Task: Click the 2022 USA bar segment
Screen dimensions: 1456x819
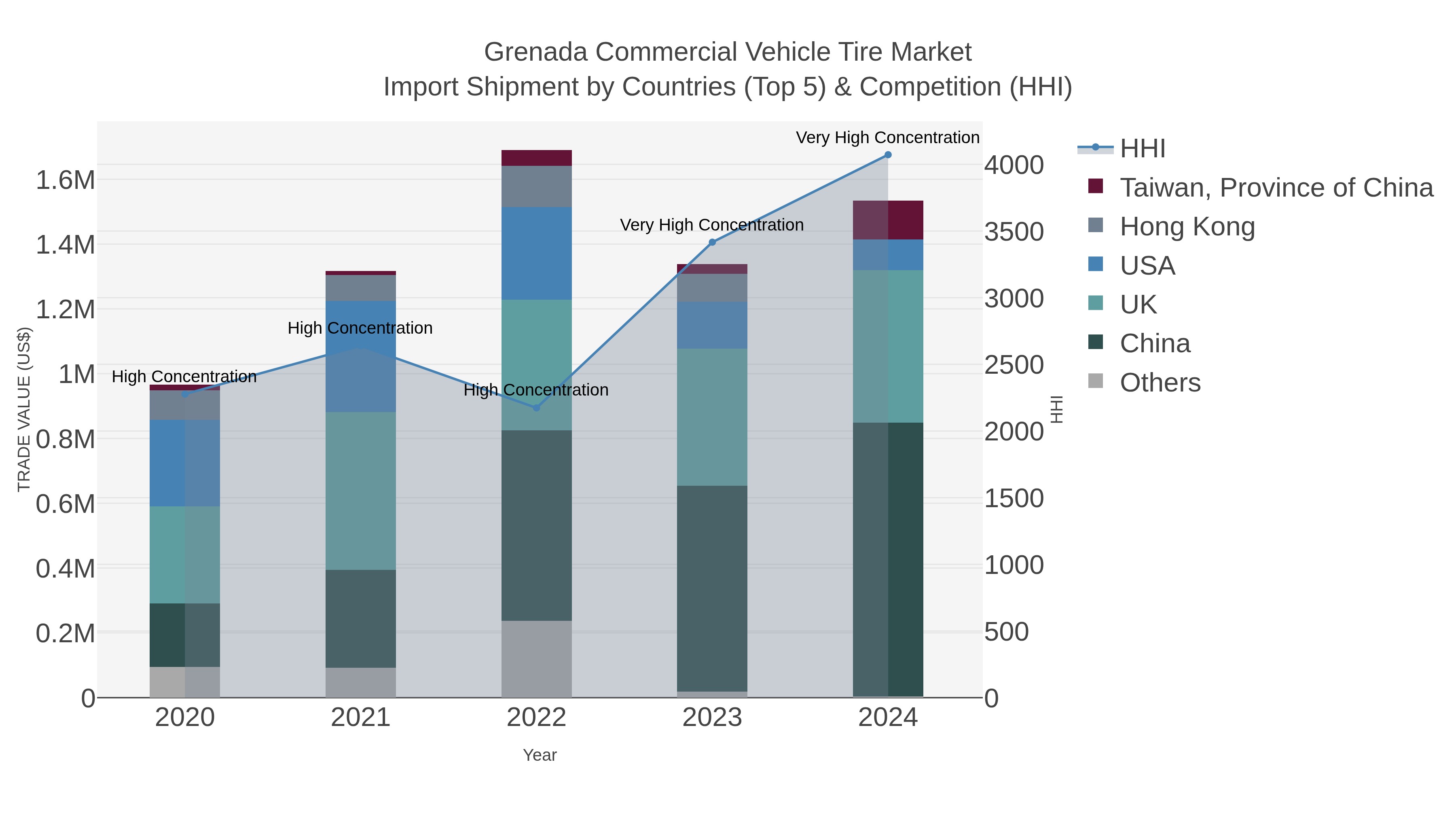Action: (537, 253)
